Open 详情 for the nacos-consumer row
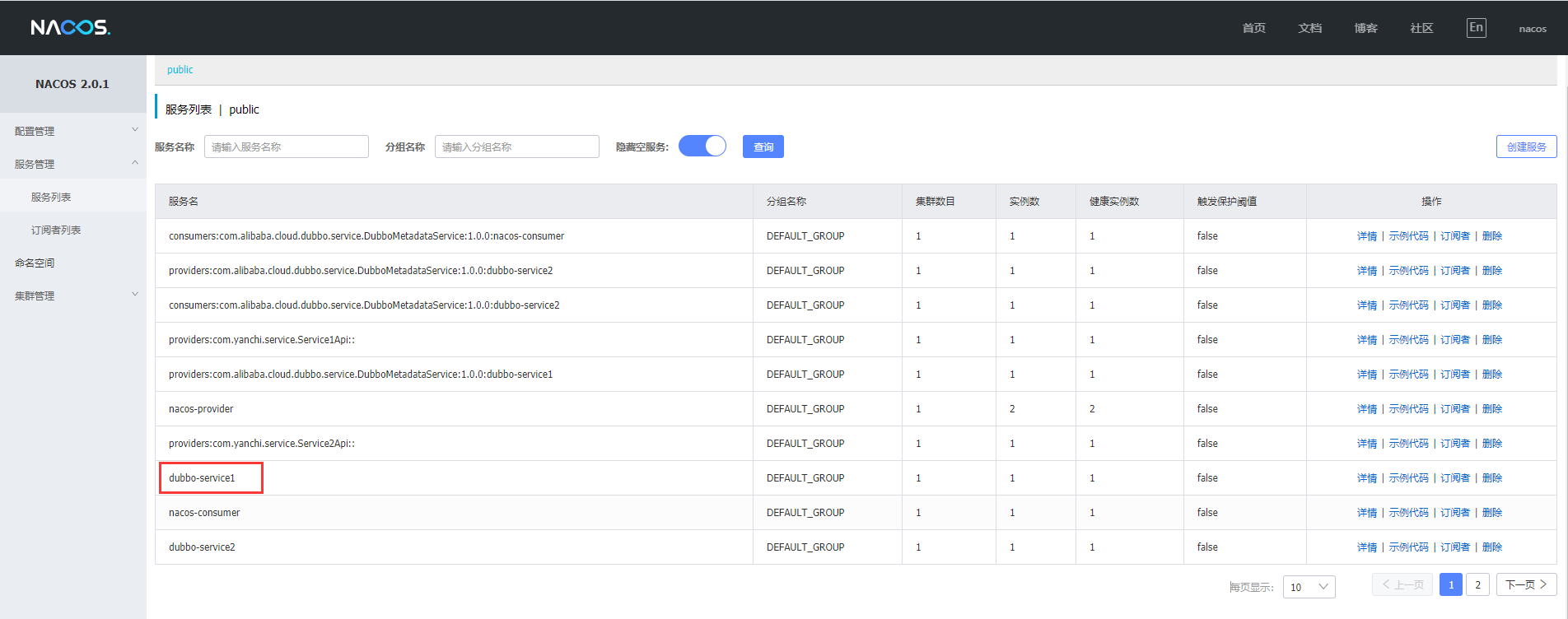 [1367, 512]
